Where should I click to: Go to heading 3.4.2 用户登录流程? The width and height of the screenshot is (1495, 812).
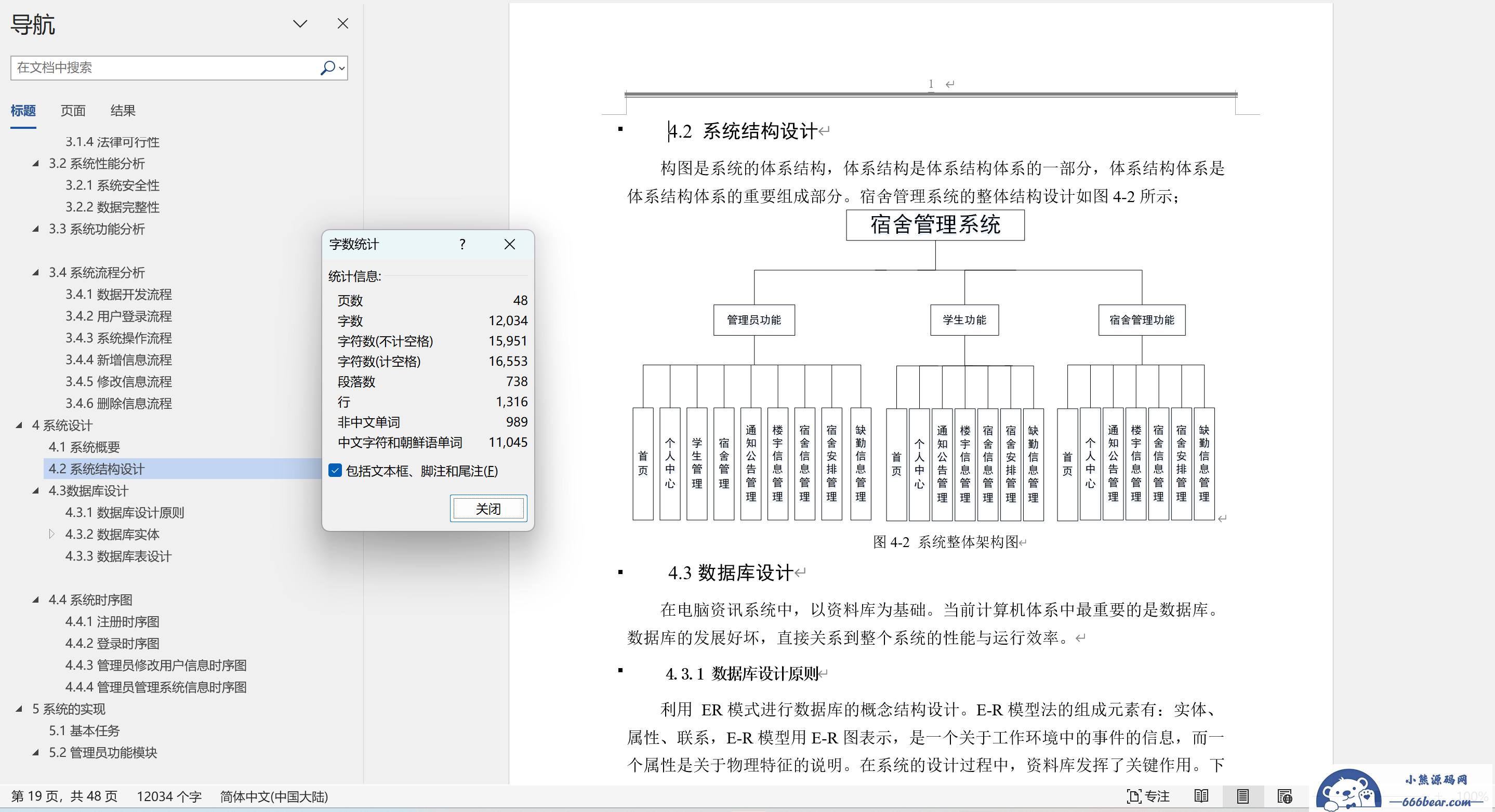pyautogui.click(x=118, y=316)
